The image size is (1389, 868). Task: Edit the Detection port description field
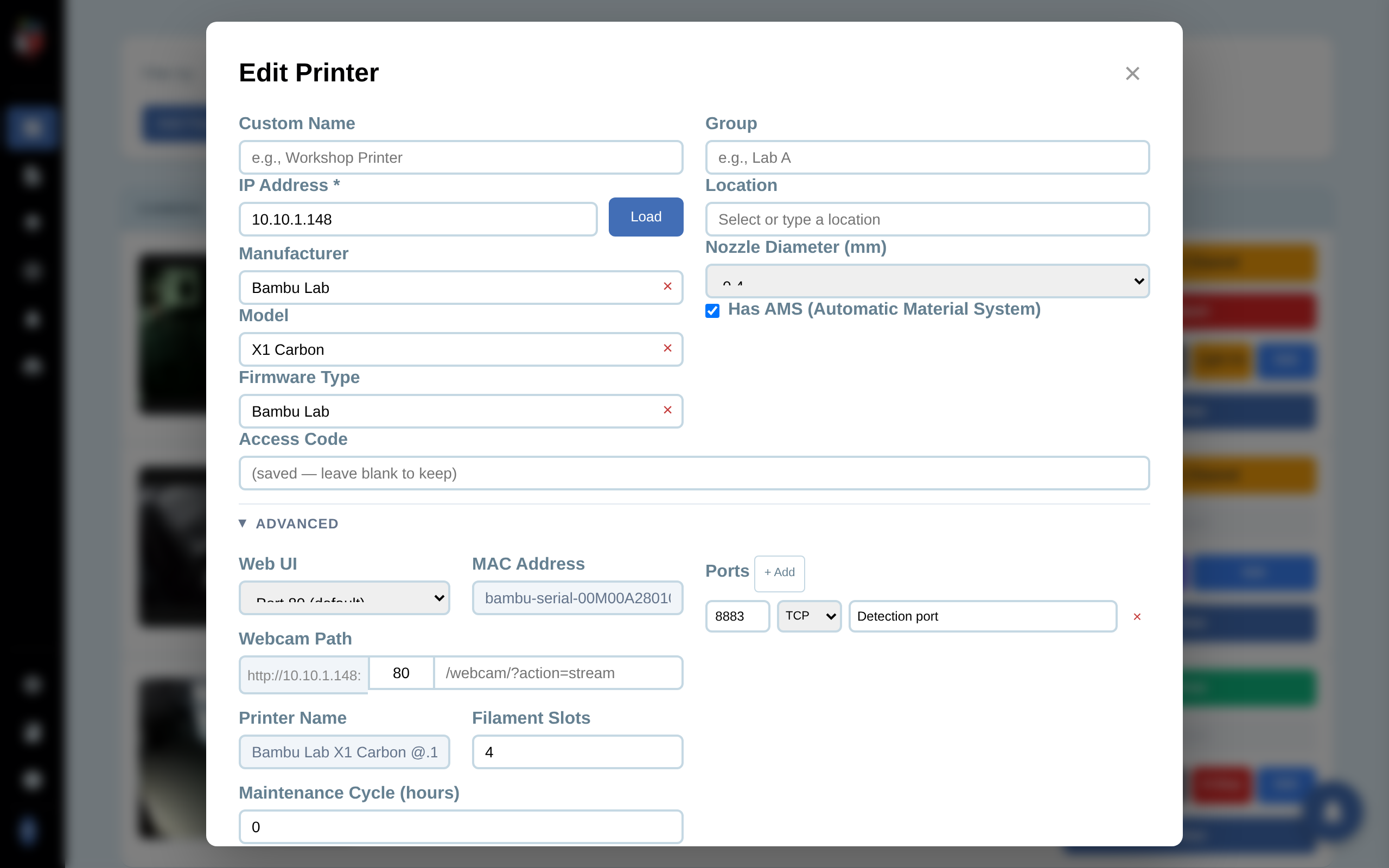coord(983,616)
